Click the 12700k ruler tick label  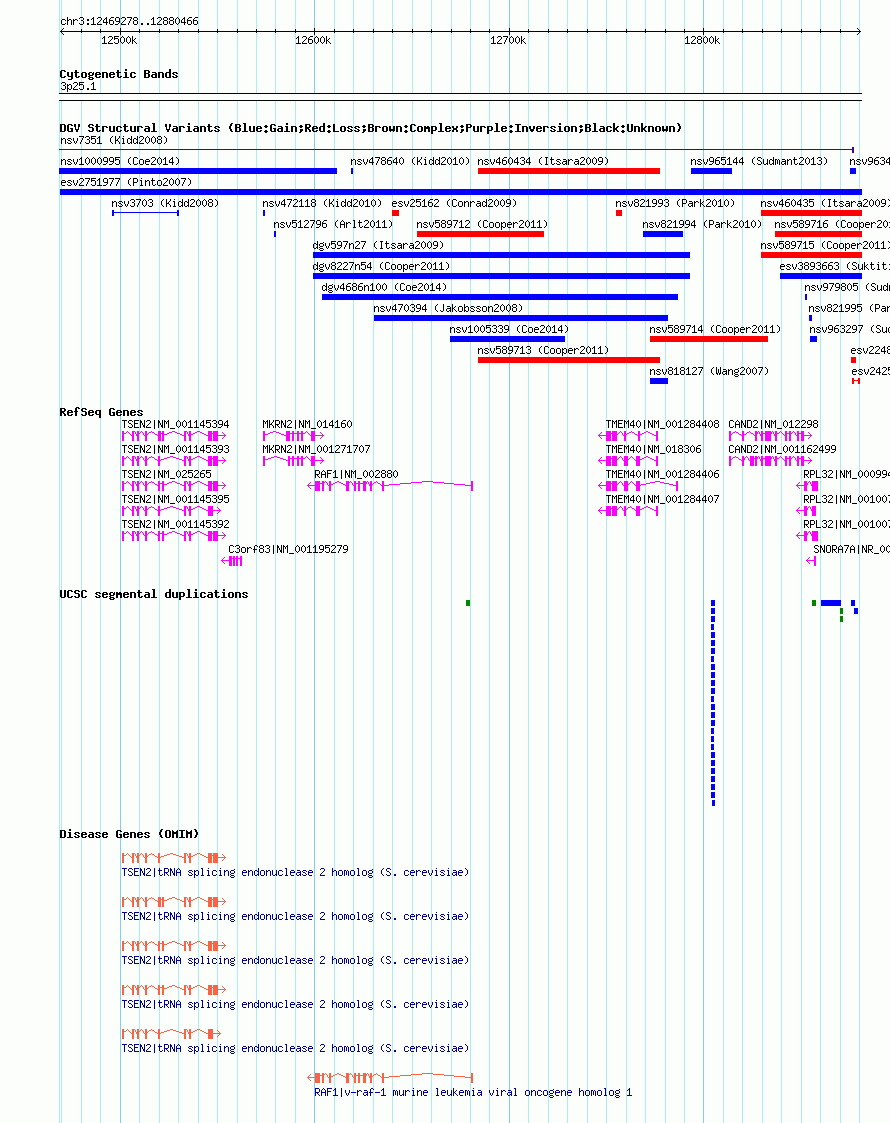pos(508,40)
